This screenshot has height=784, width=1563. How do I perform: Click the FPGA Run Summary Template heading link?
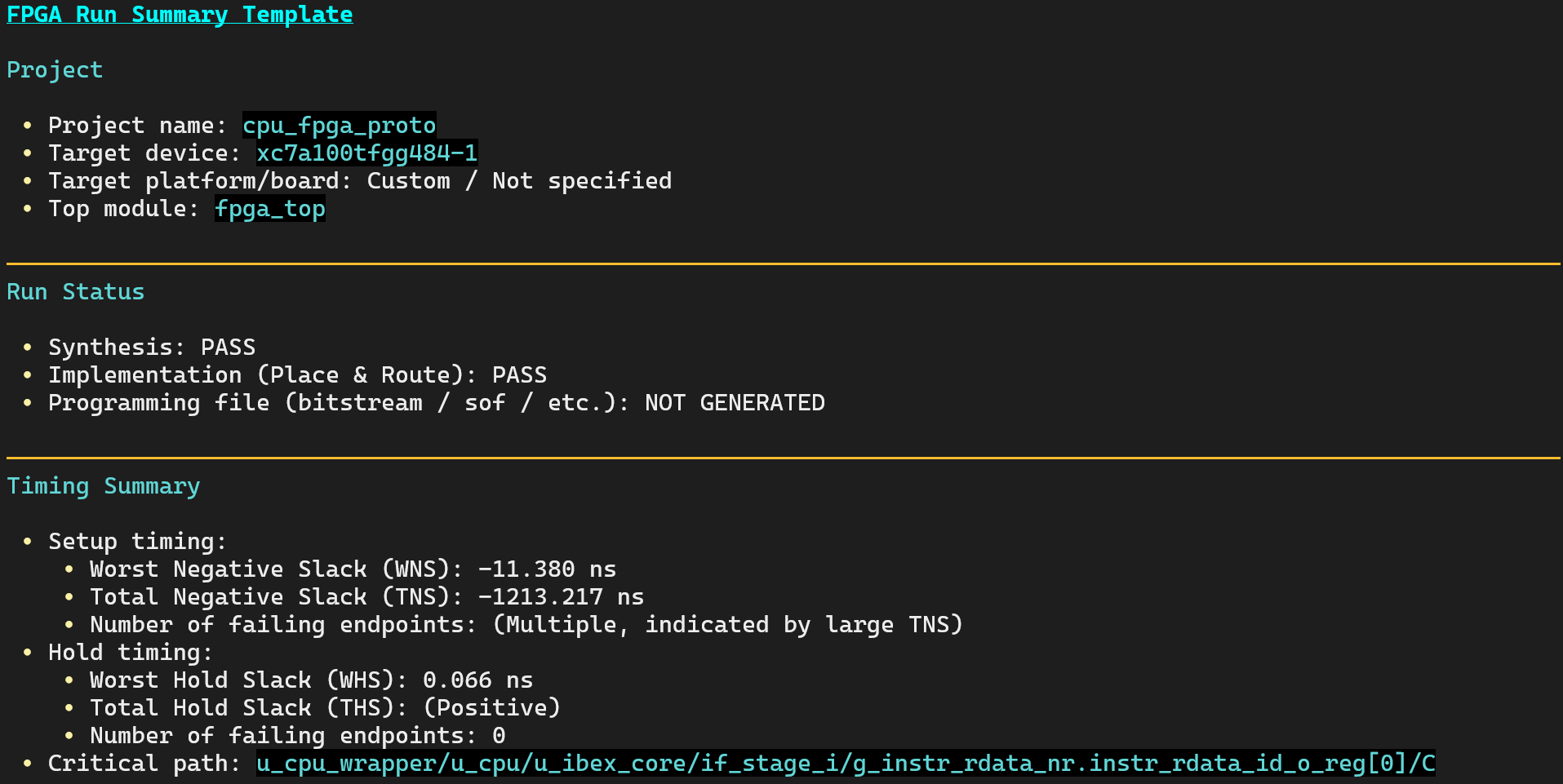180,15
